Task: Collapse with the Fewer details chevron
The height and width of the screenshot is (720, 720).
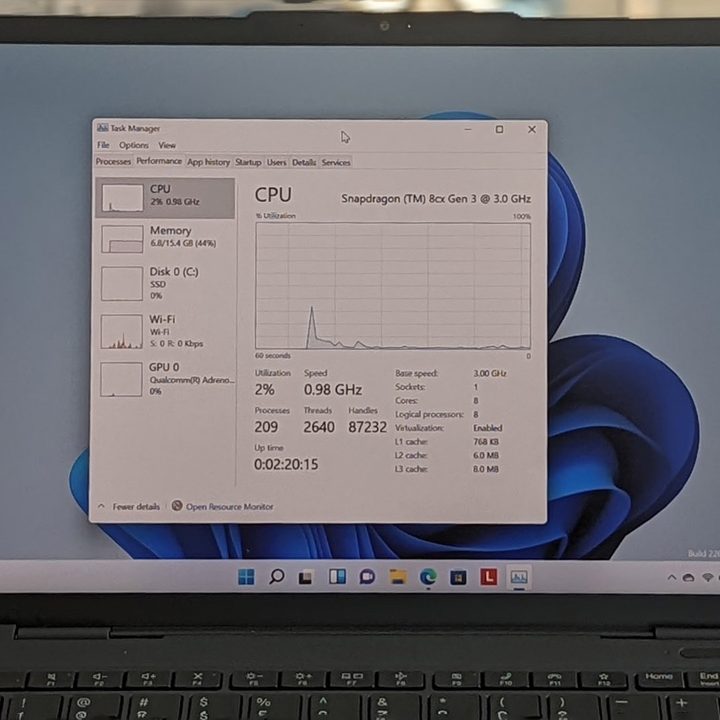Action: coord(101,506)
